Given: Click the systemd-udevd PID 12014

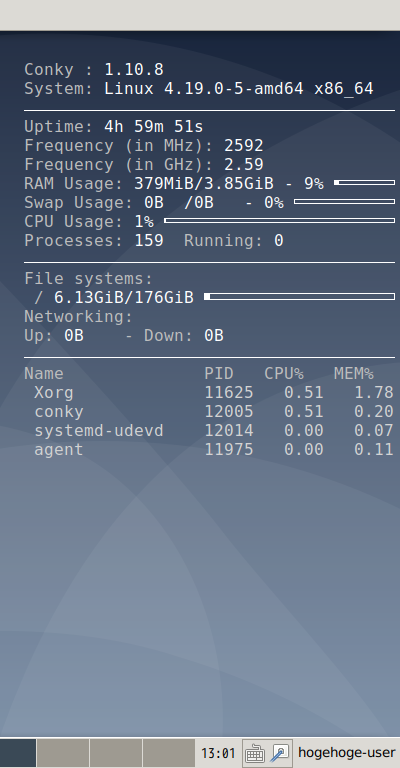Looking at the screenshot, I should coord(229,431).
